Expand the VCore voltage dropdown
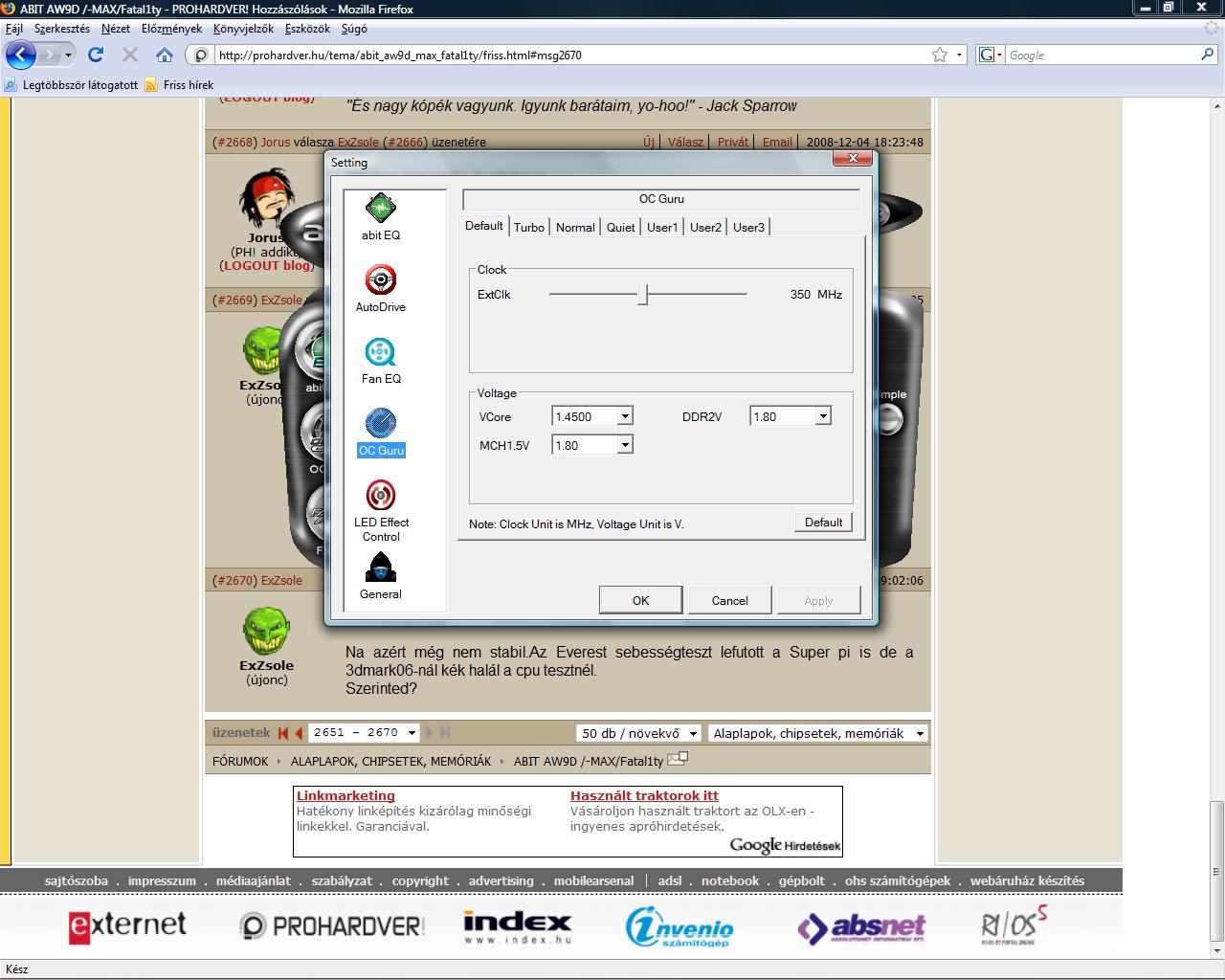The height and width of the screenshot is (980, 1225). (625, 417)
